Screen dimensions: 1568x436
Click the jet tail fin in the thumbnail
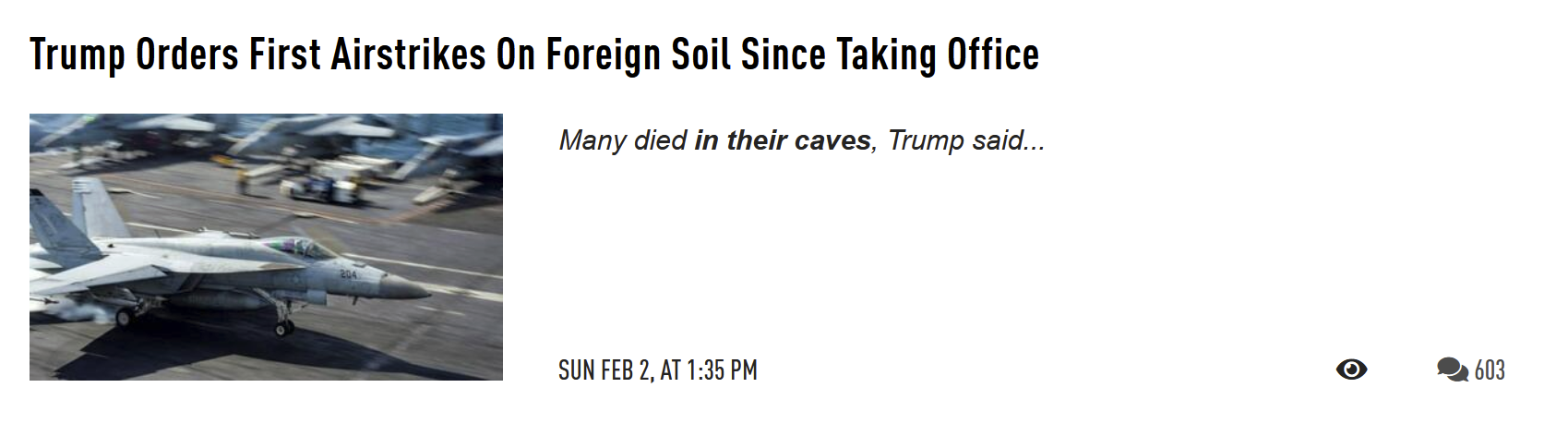(90, 208)
